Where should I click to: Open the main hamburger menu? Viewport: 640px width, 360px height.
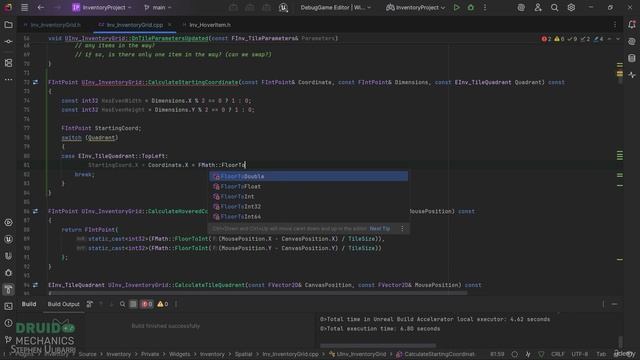coord(24,7)
